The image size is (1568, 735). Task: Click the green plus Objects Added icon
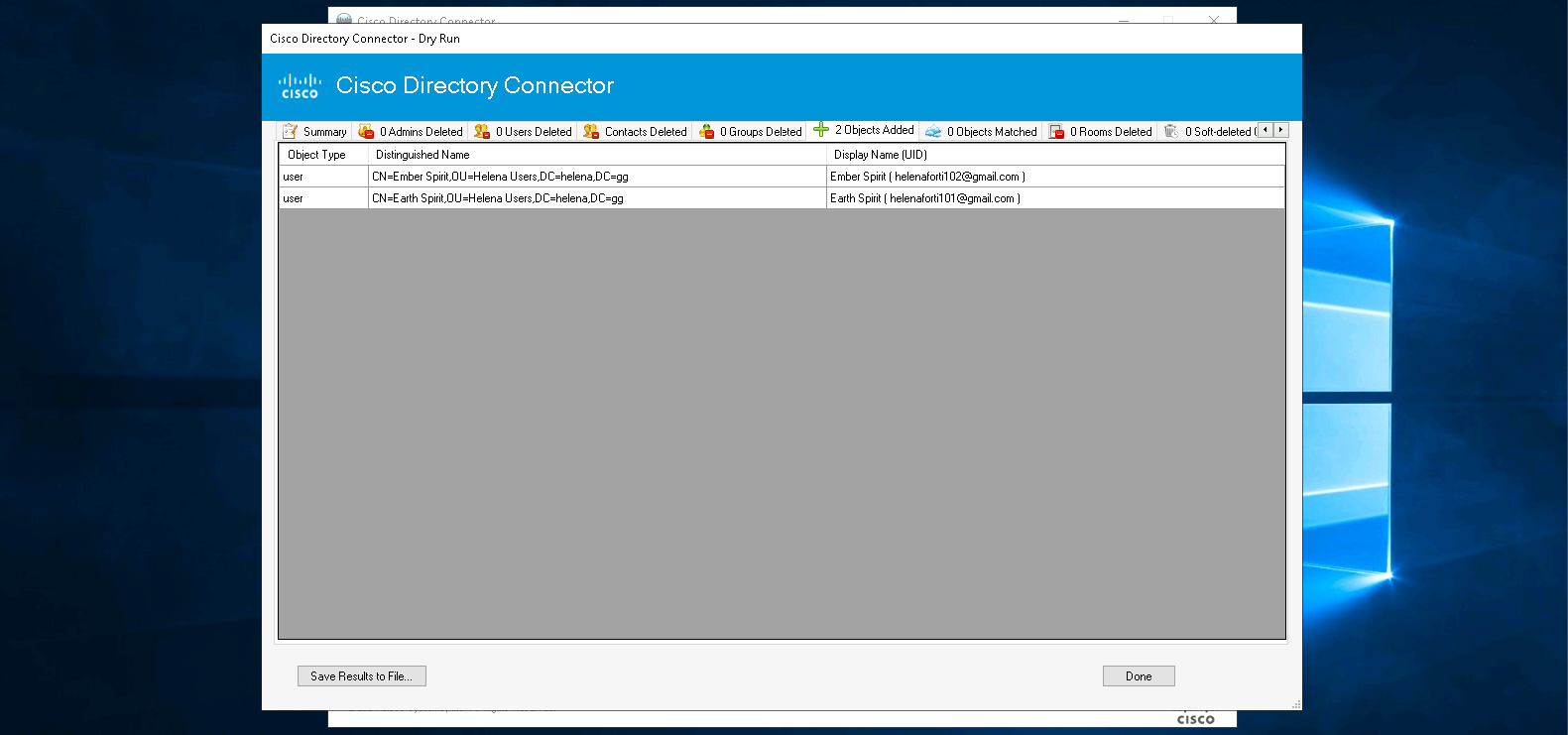click(x=821, y=130)
